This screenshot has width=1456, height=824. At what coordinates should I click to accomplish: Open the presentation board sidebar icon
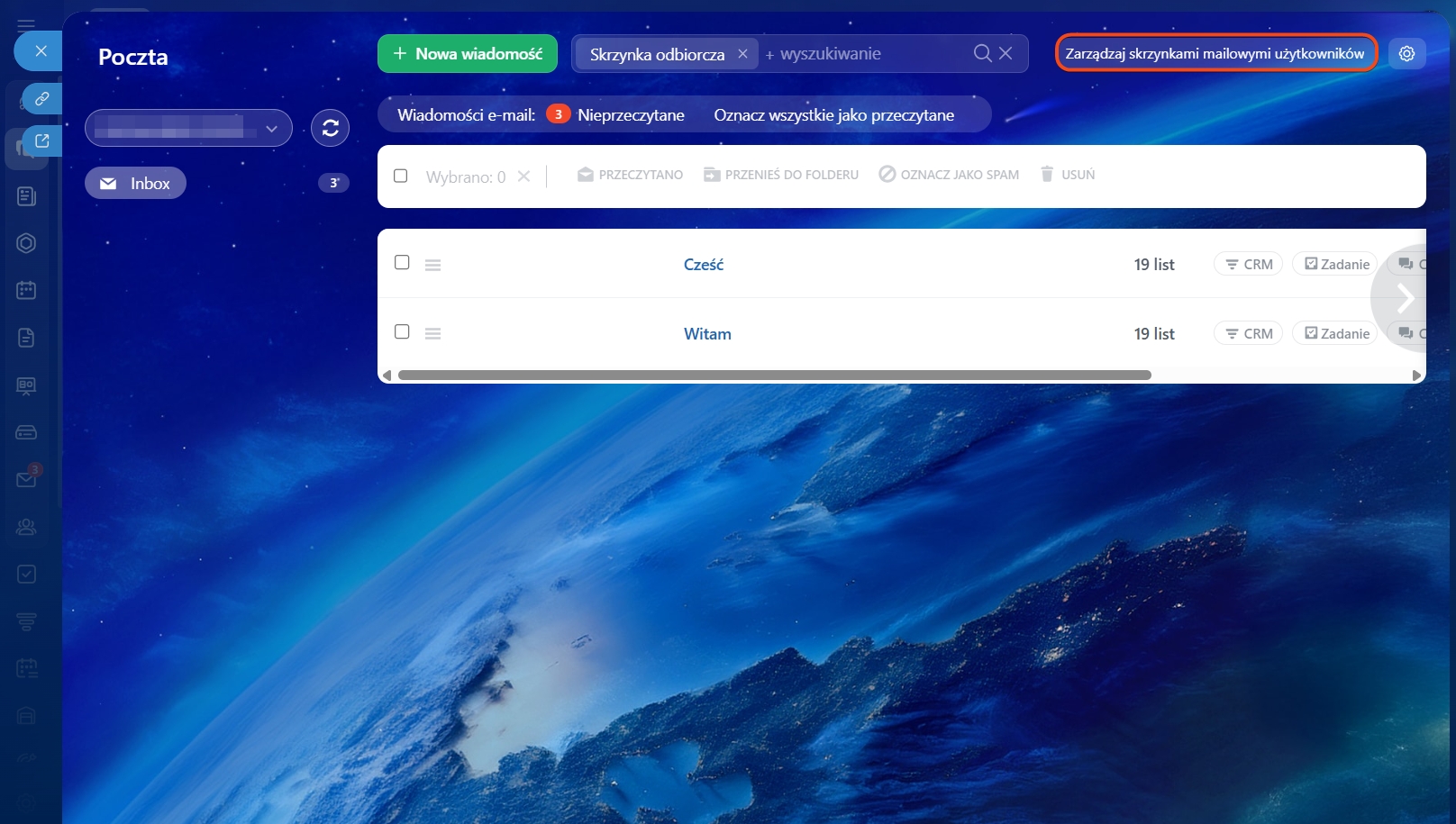(x=26, y=385)
